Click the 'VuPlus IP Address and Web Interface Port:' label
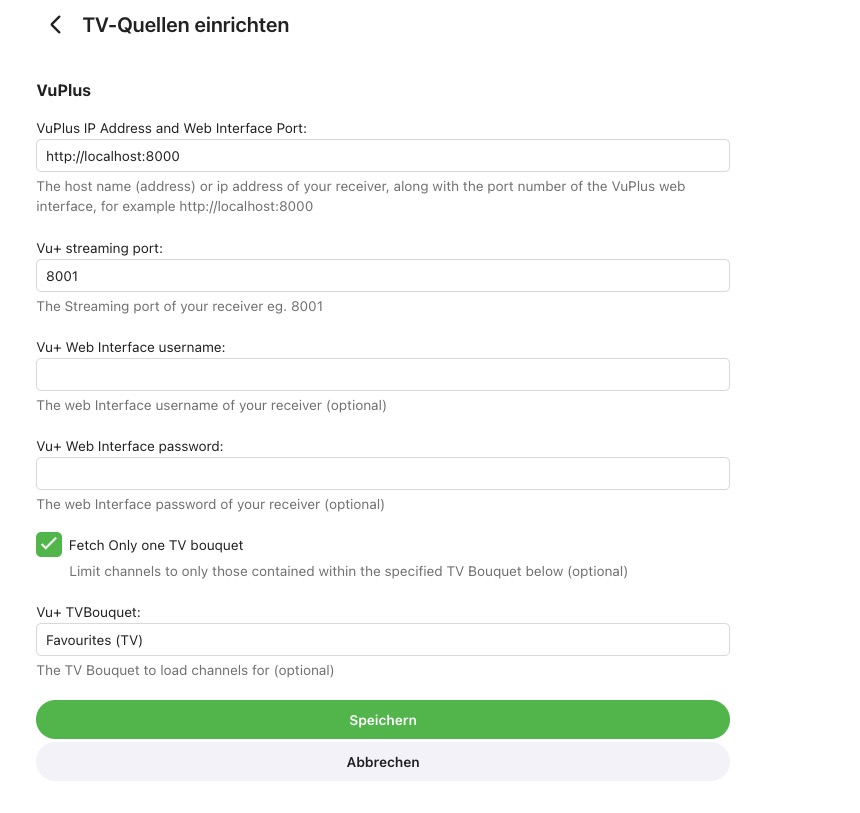This screenshot has width=860, height=813. tap(171, 128)
